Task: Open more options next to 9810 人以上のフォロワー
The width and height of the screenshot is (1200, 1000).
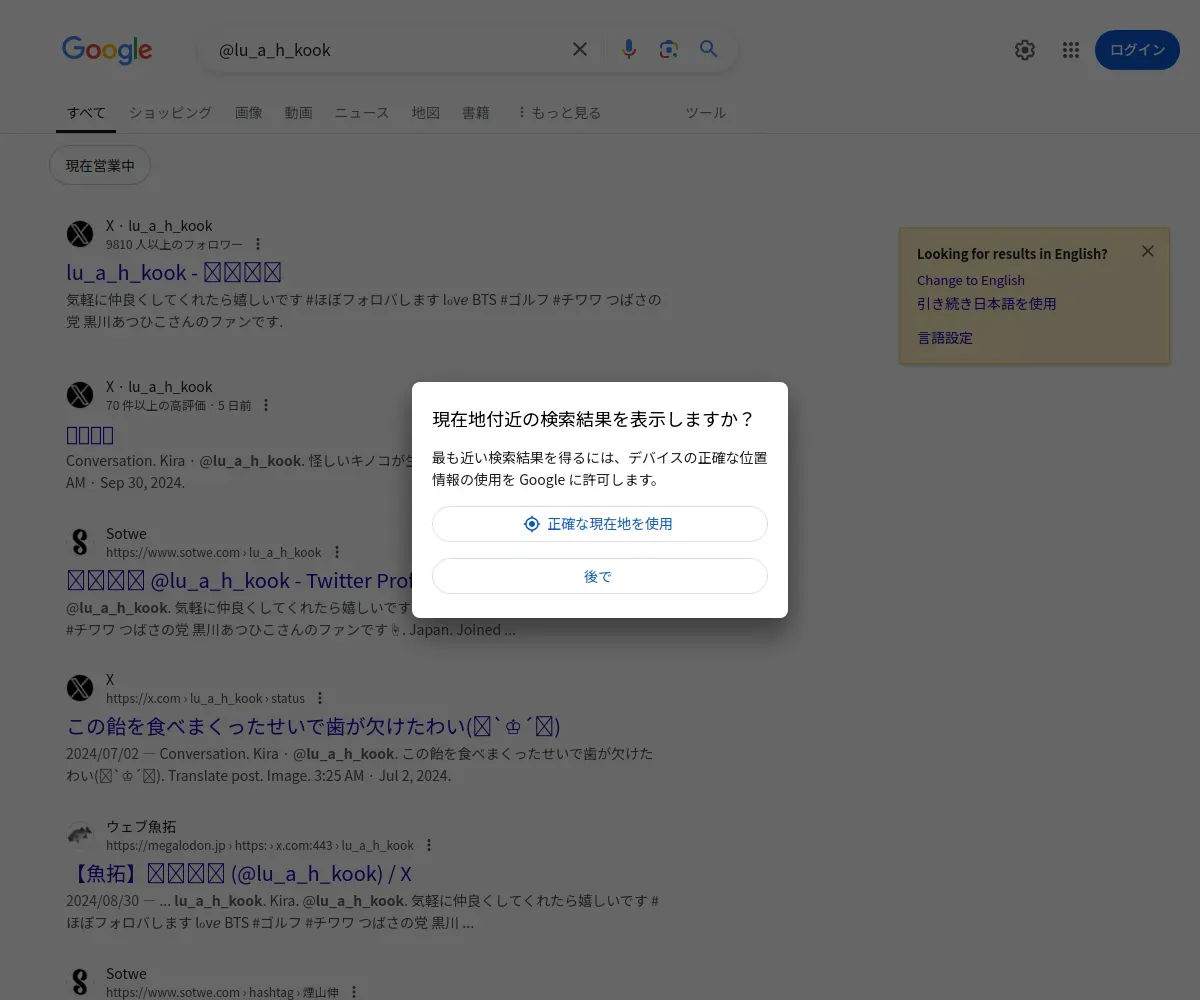Action: pos(258,244)
